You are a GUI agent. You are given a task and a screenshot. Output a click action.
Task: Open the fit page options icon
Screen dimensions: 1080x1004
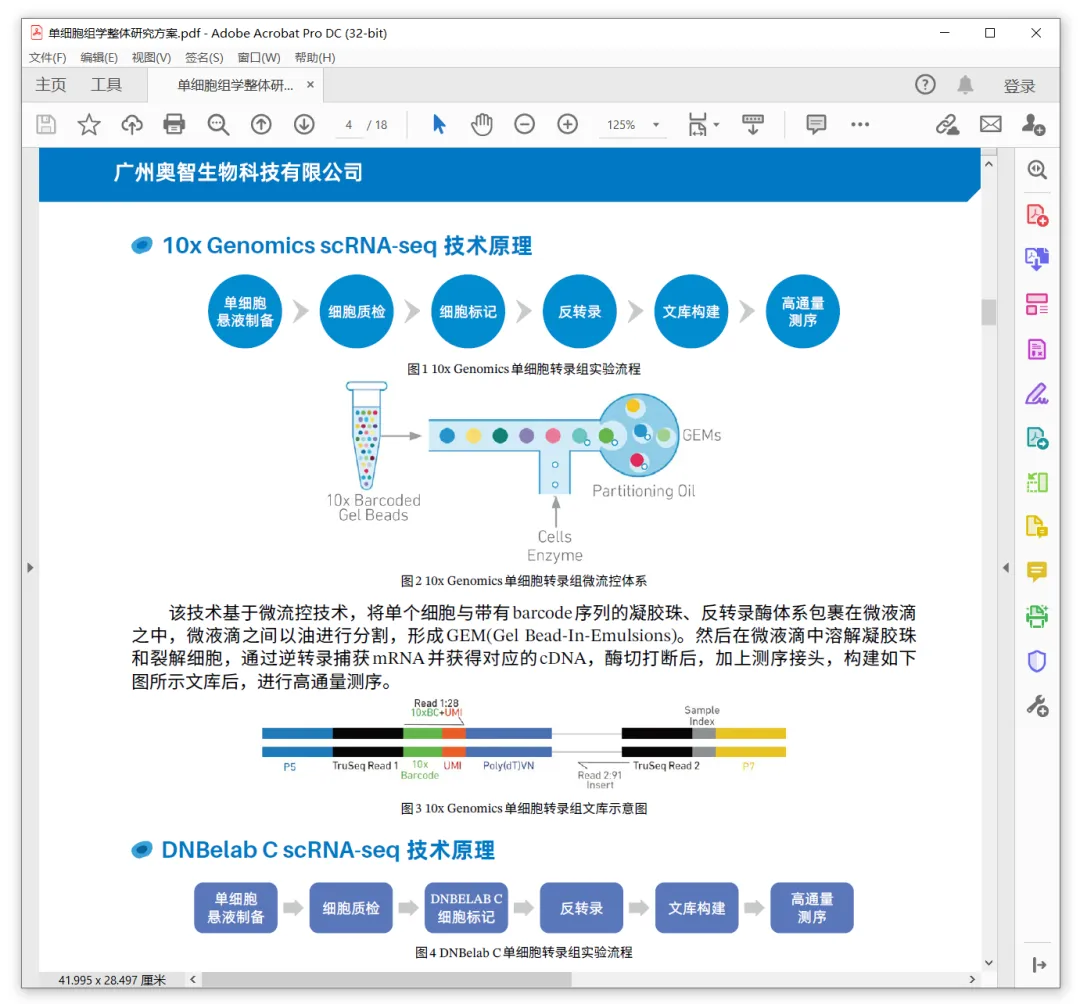pos(698,125)
